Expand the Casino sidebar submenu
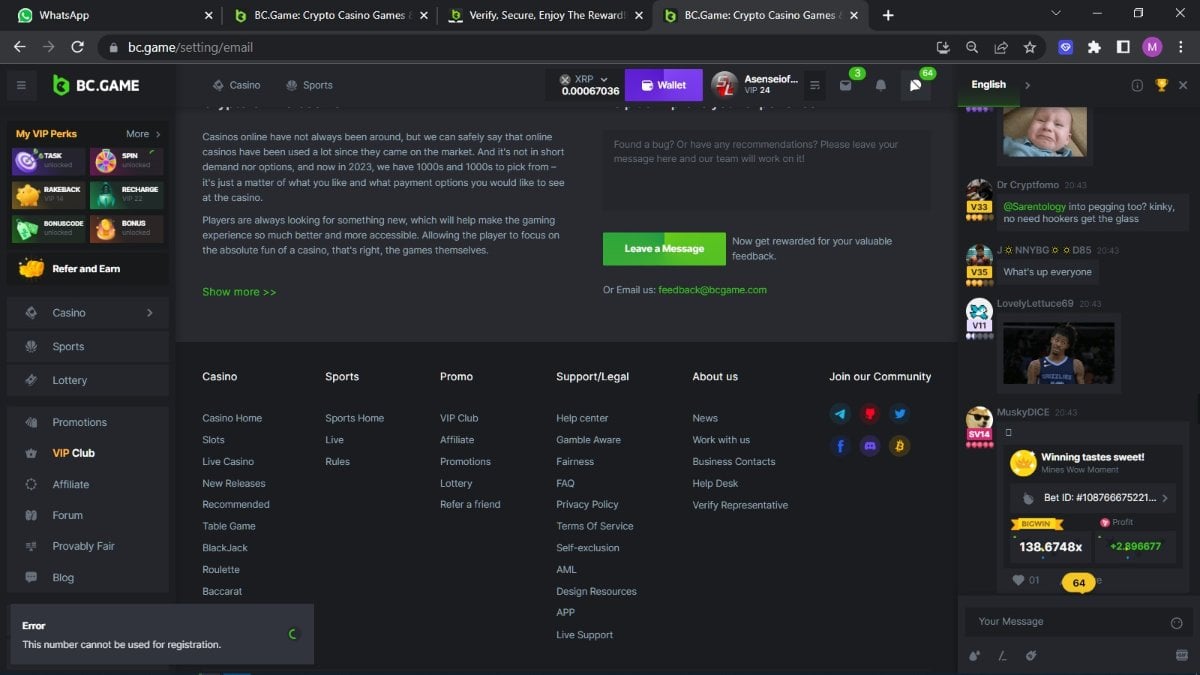This screenshot has width=1200, height=675. pyautogui.click(x=150, y=313)
